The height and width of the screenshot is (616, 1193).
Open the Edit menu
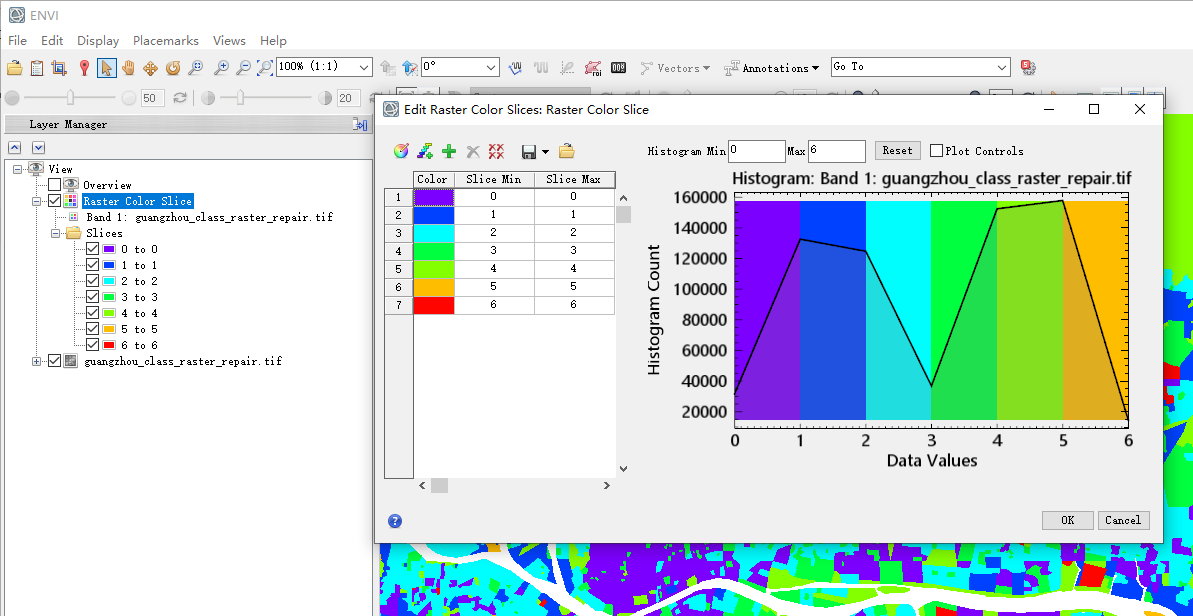52,40
